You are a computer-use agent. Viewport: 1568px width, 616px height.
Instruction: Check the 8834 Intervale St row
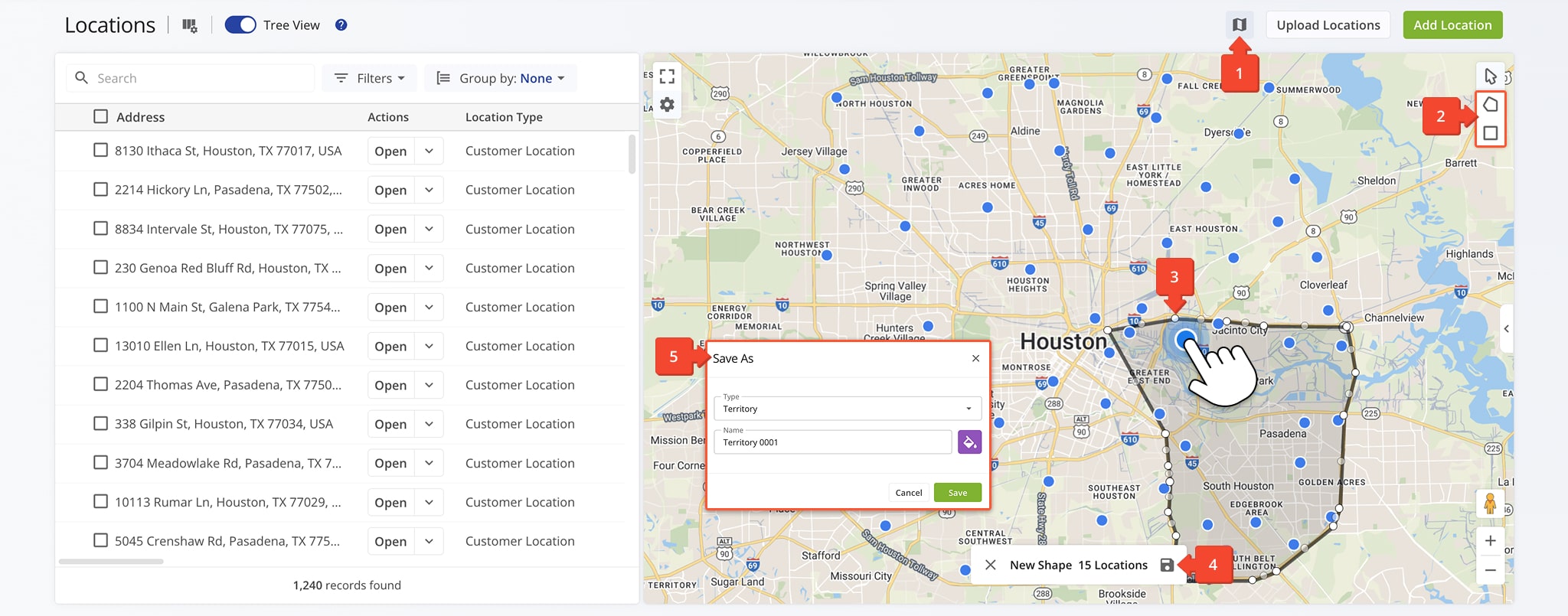100,228
